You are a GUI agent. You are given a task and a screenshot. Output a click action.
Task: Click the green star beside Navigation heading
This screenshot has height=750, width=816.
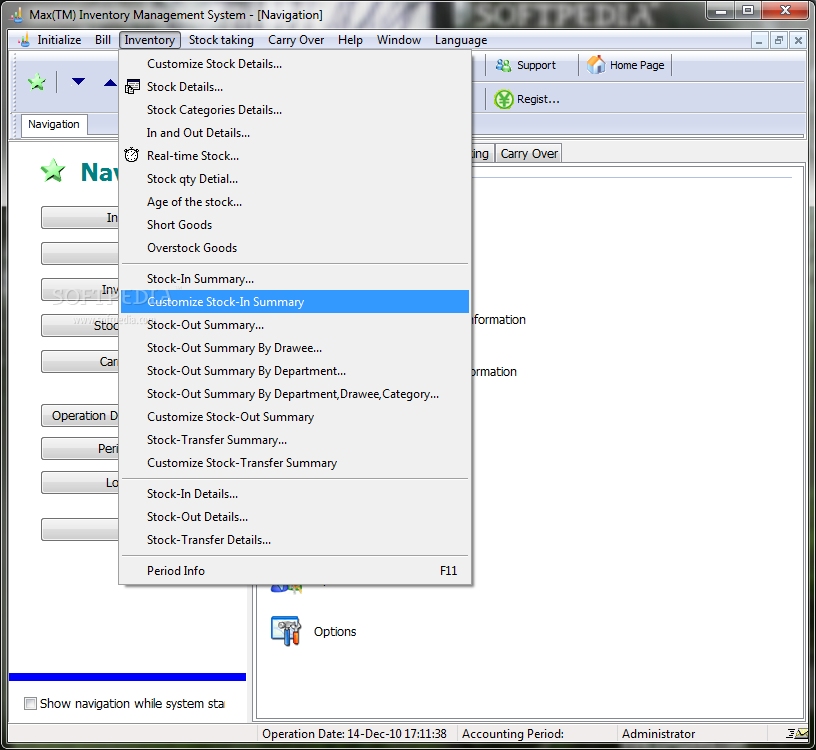(x=53, y=171)
